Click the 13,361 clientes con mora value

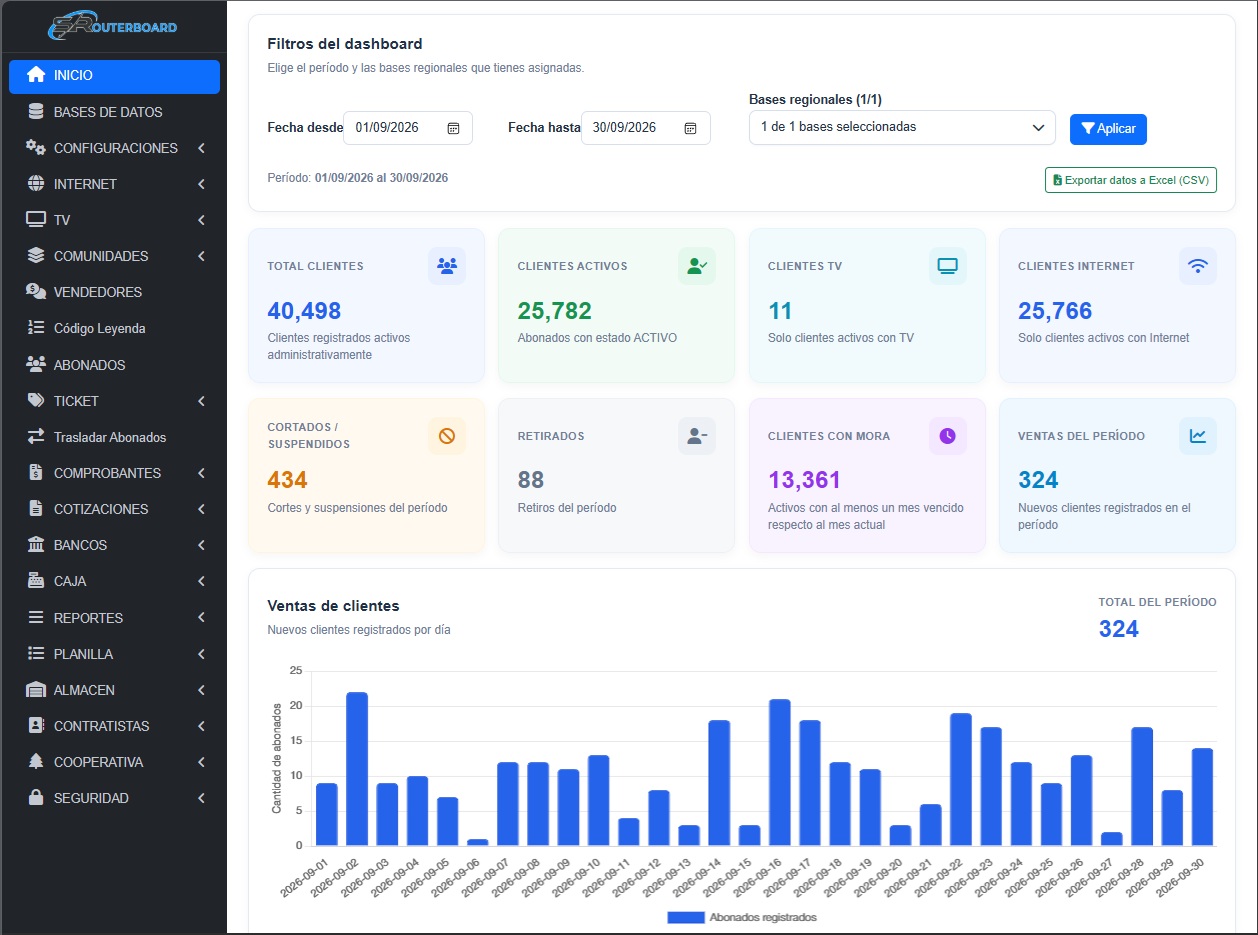[x=805, y=481]
